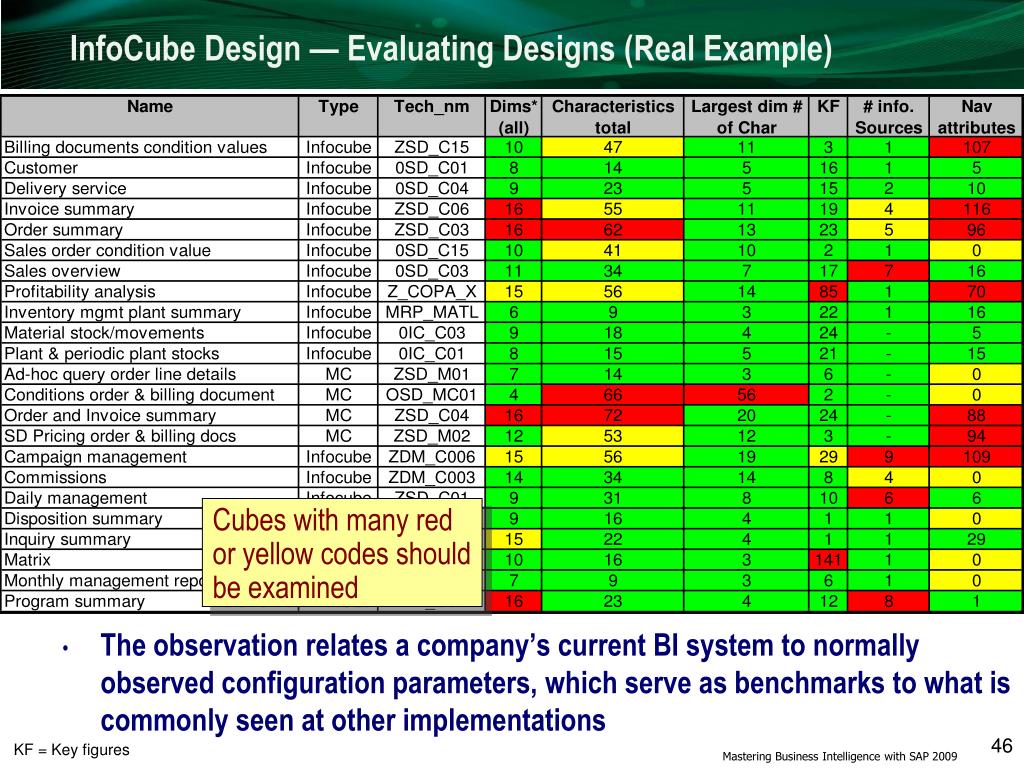The height and width of the screenshot is (768, 1024).
Task: Select the 'Delivery service' row name
Action: pyautogui.click(x=65, y=189)
